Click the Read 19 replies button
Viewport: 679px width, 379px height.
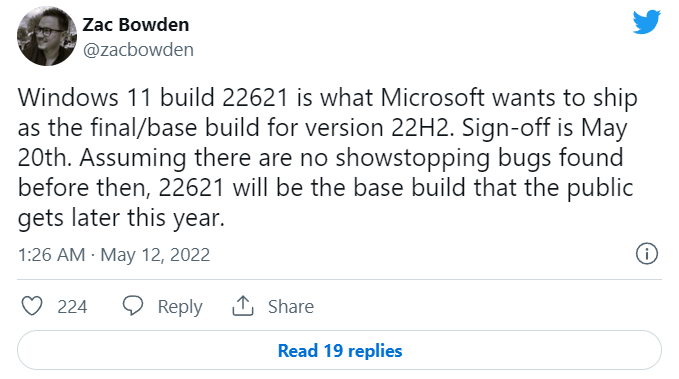(340, 350)
